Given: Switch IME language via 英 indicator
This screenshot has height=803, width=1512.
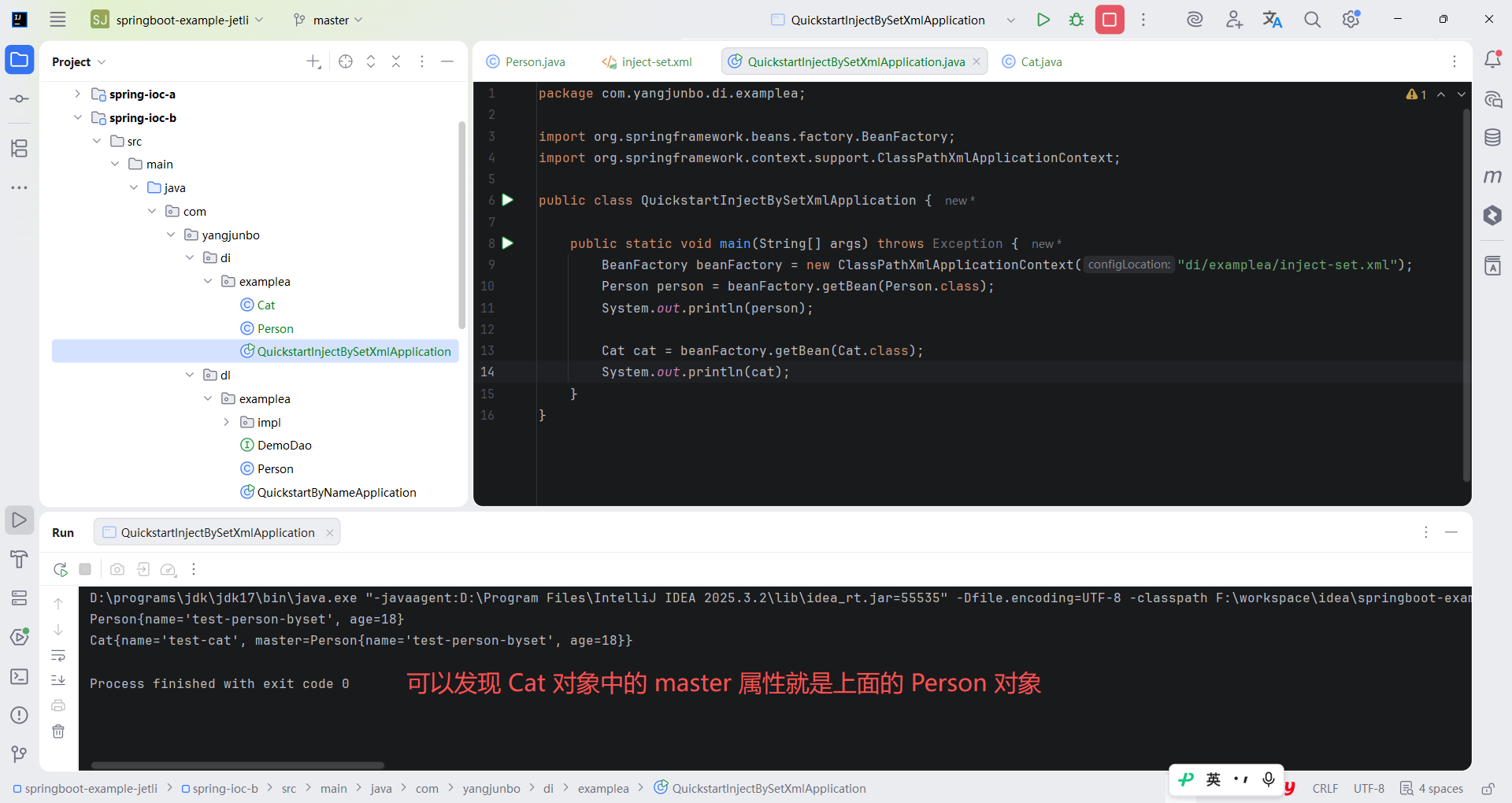Looking at the screenshot, I should [1214, 779].
